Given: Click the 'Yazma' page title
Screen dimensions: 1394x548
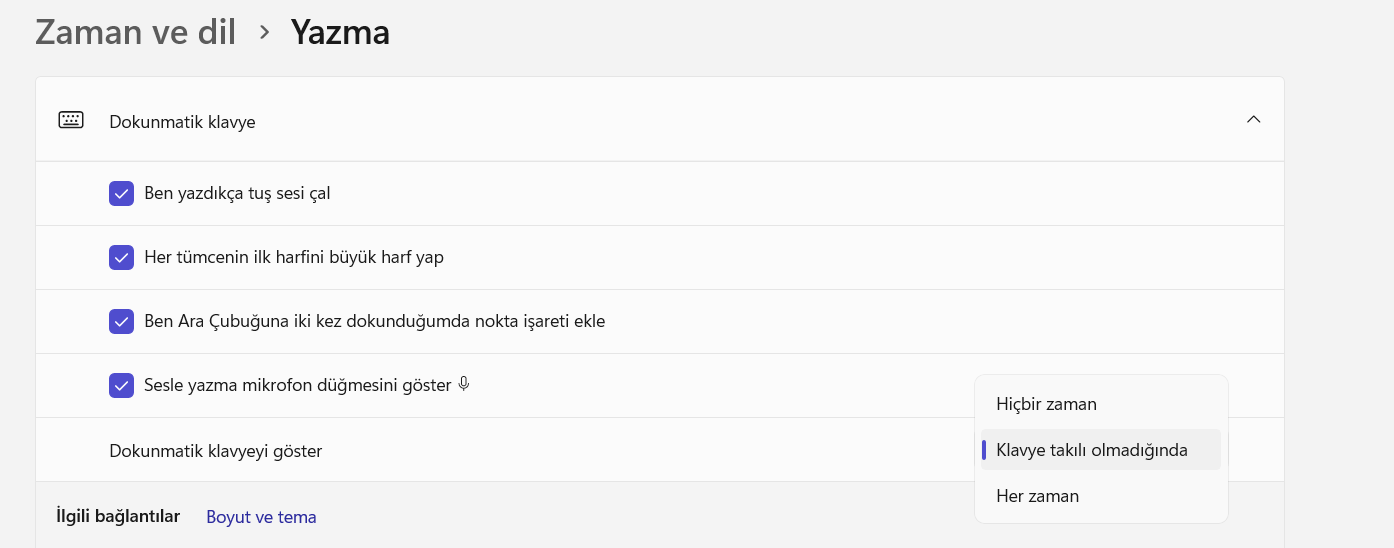Looking at the screenshot, I should [x=340, y=32].
